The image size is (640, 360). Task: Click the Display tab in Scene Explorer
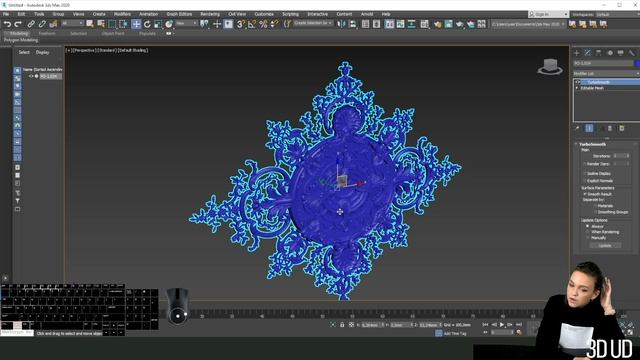click(42, 52)
